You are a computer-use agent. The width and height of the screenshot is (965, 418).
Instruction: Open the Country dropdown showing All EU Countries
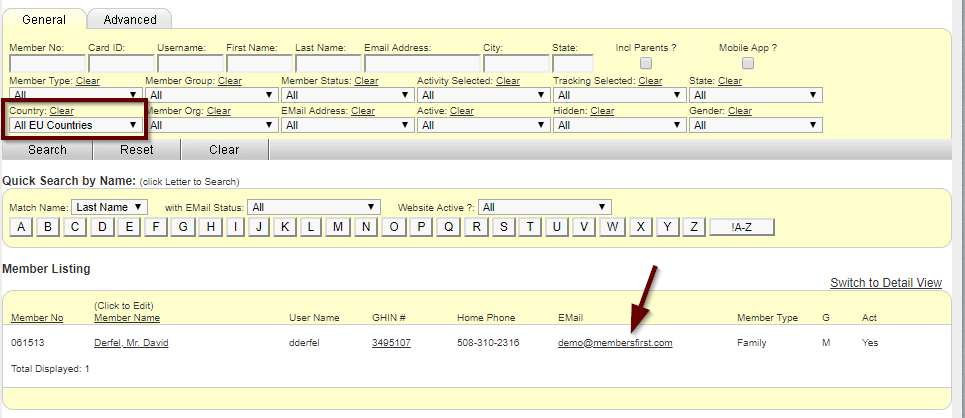[75, 125]
